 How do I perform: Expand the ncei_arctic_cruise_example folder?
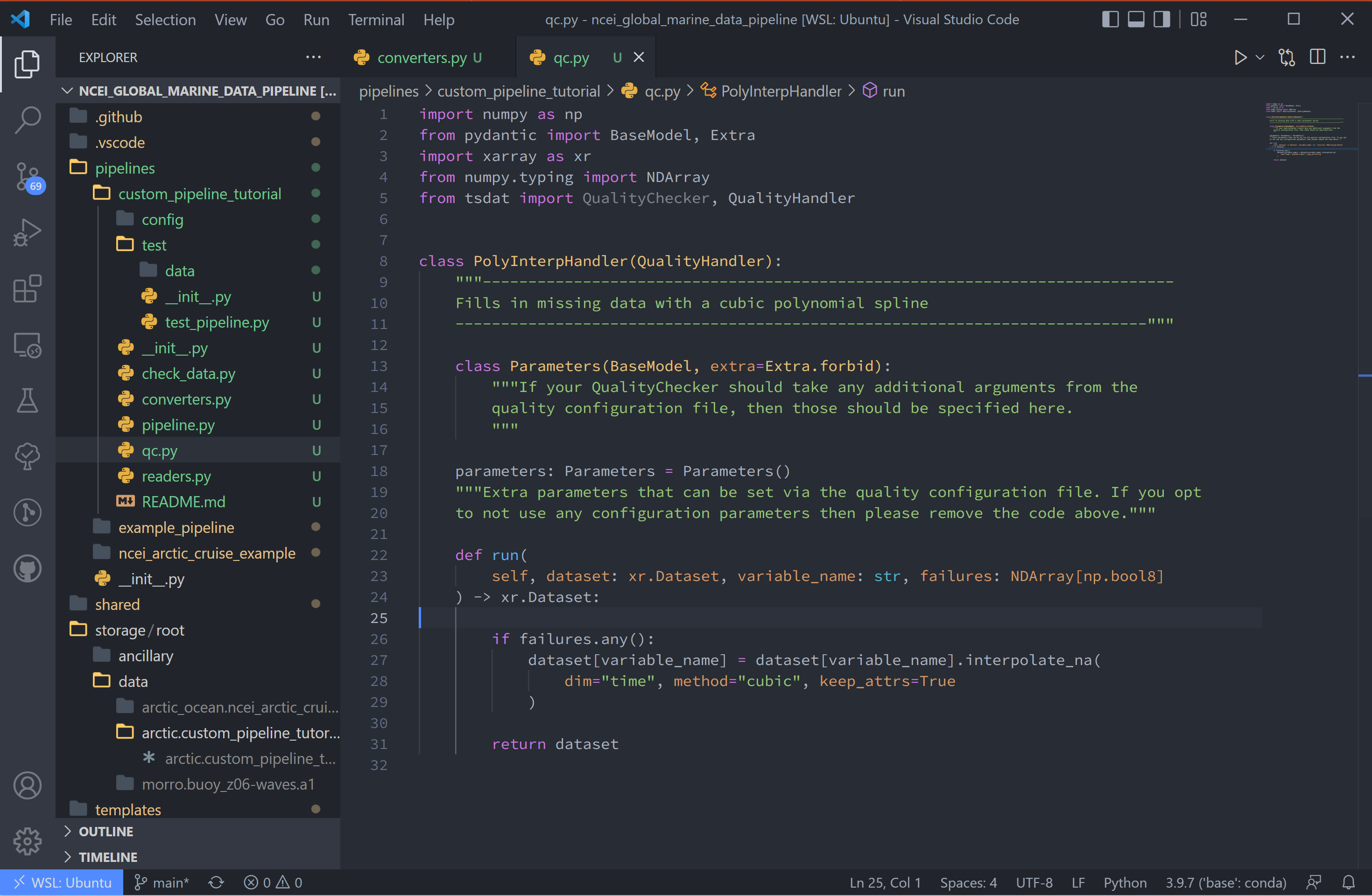click(199, 553)
